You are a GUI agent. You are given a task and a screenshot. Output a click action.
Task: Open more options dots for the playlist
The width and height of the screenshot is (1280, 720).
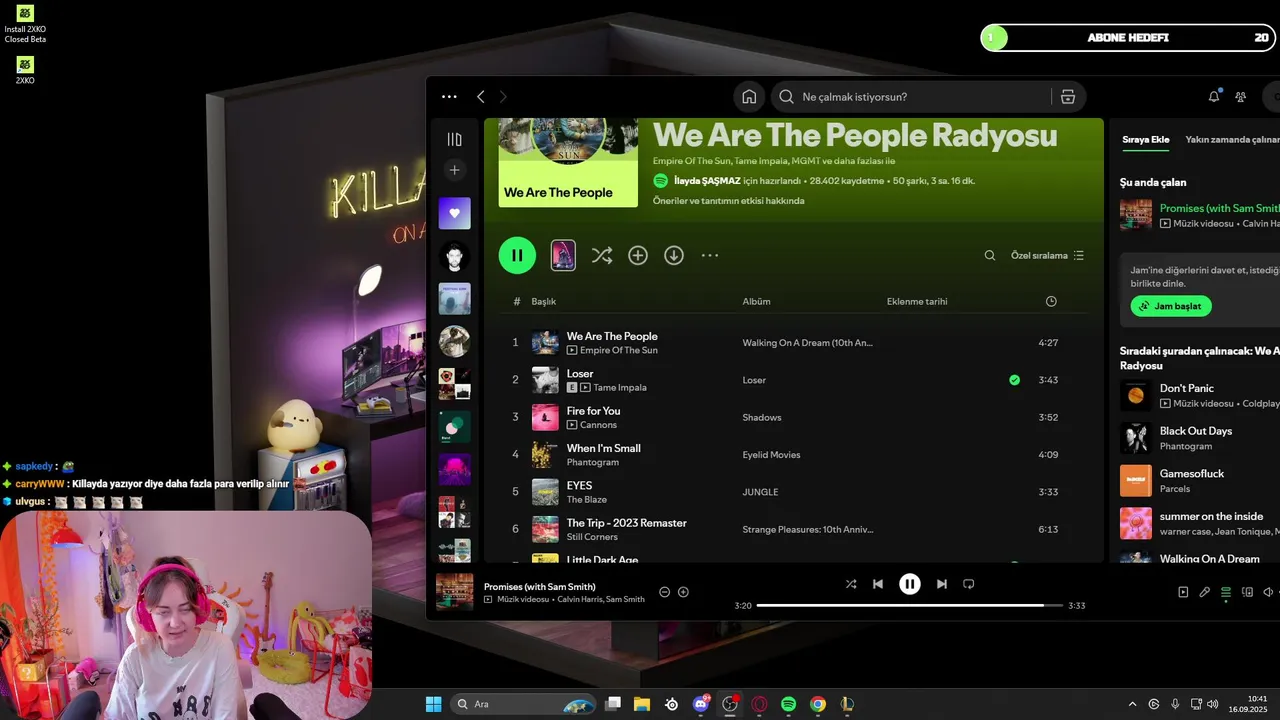click(x=710, y=256)
